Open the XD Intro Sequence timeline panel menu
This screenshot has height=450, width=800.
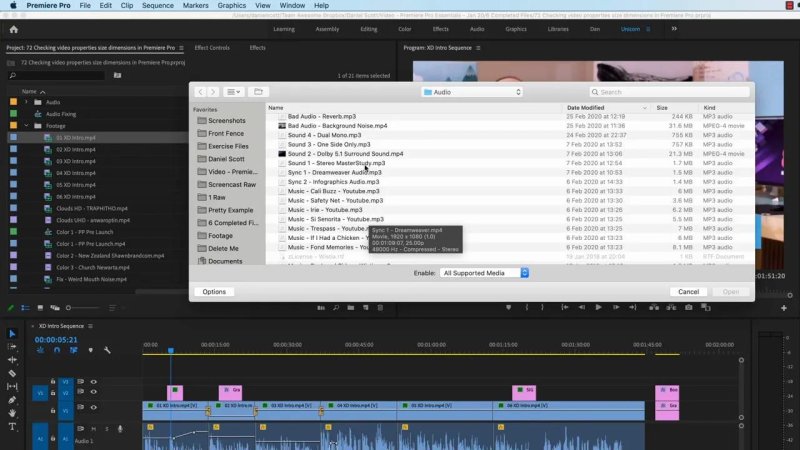pos(90,326)
